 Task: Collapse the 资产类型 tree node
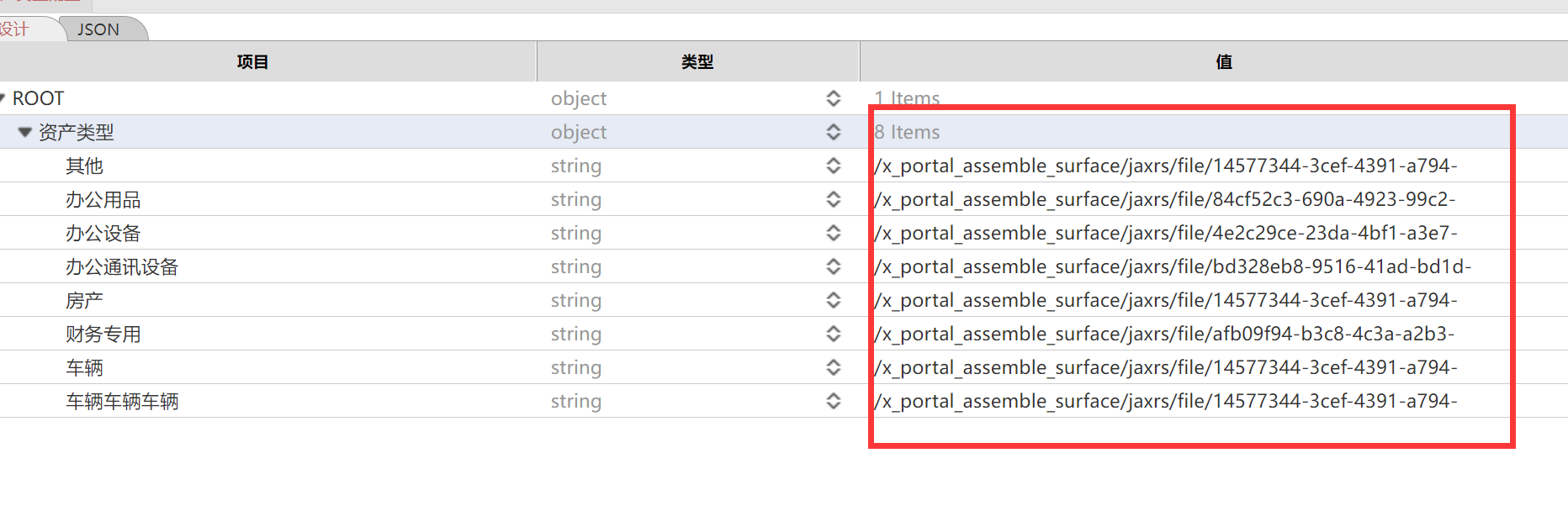[25, 132]
